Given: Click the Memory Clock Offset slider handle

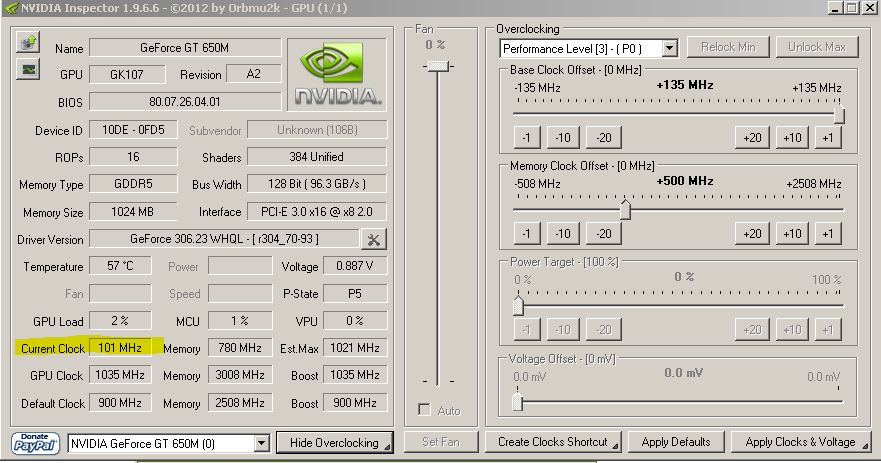Looking at the screenshot, I should (x=625, y=209).
